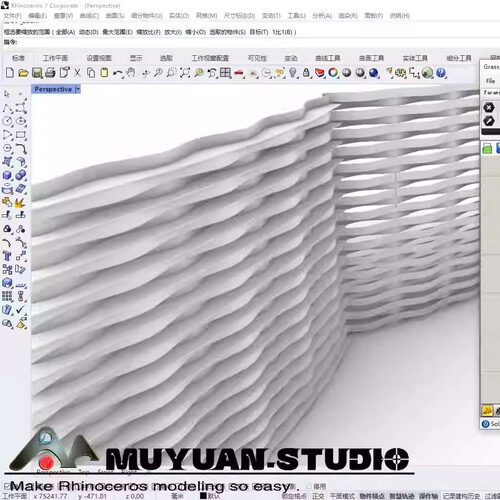Viewport: 500px width, 500px height.
Task: Click the Save disk icon
Action: pos(37,73)
